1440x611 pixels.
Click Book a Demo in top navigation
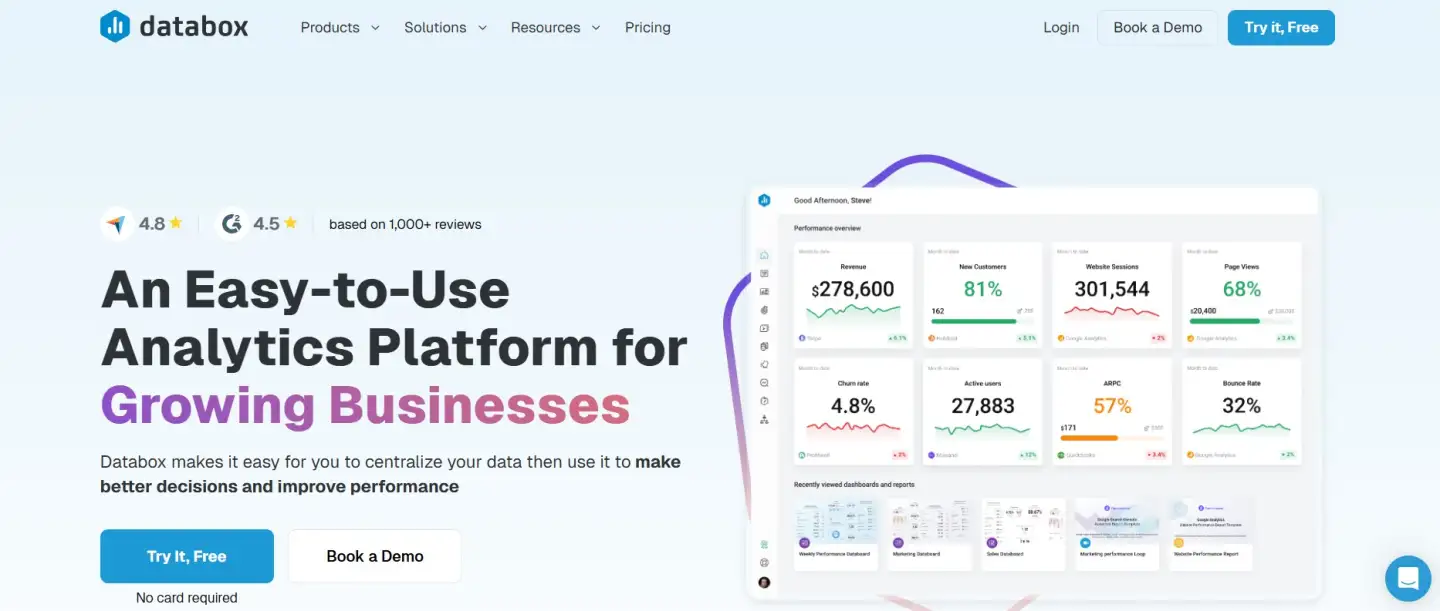coord(1157,27)
